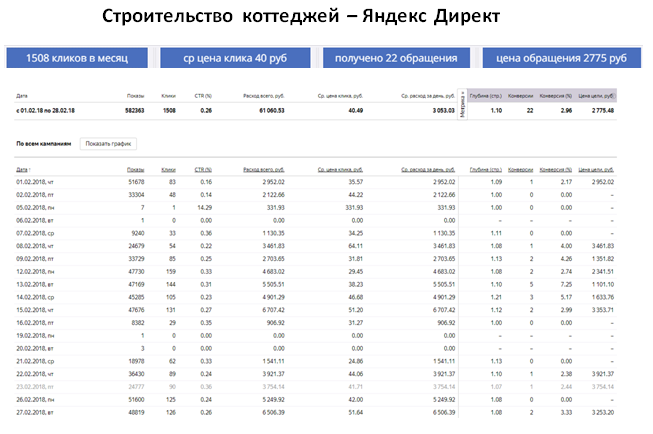653x434 pixels.
Task: Sort daily table by underlined Показы header
Action: click(135, 170)
